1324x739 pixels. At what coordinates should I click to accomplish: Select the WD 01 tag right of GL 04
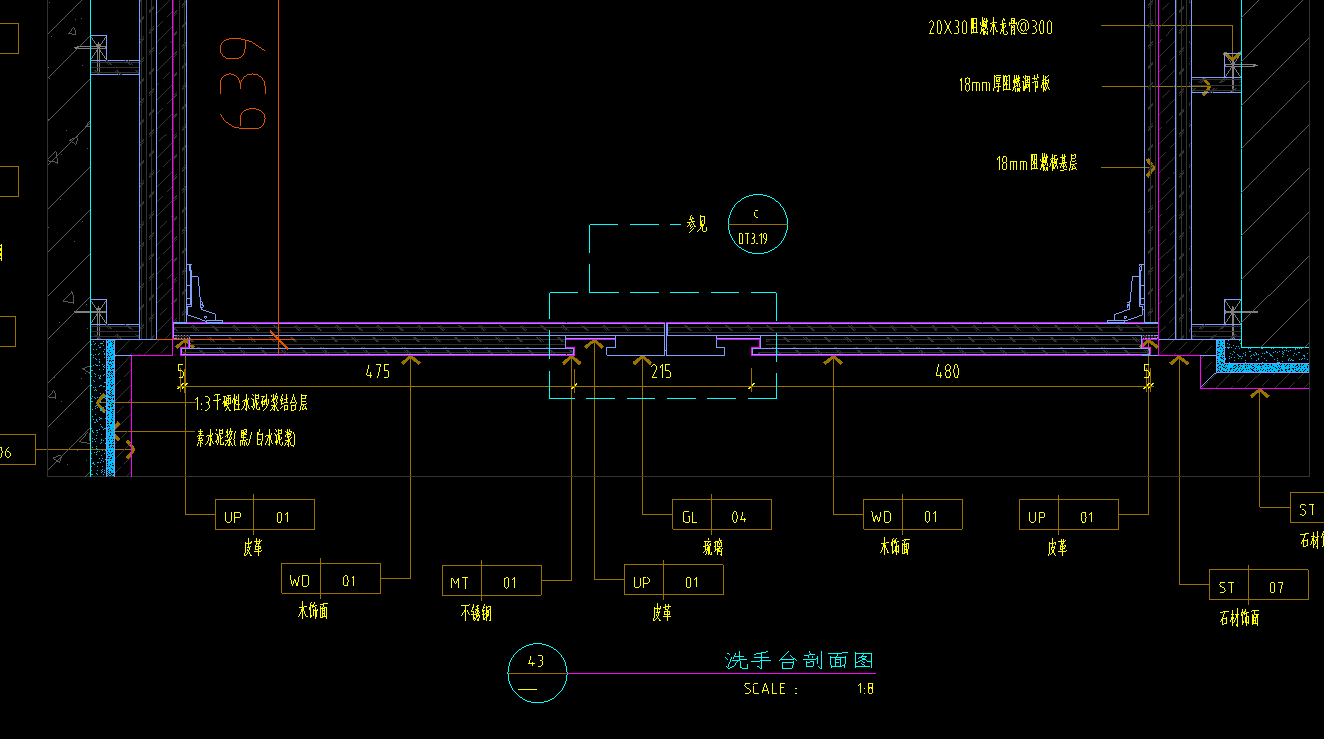912,515
